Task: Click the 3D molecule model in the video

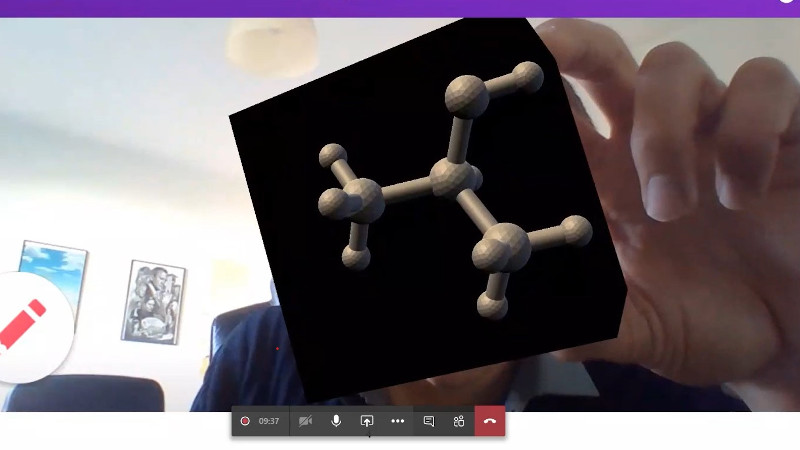Action: (x=455, y=189)
